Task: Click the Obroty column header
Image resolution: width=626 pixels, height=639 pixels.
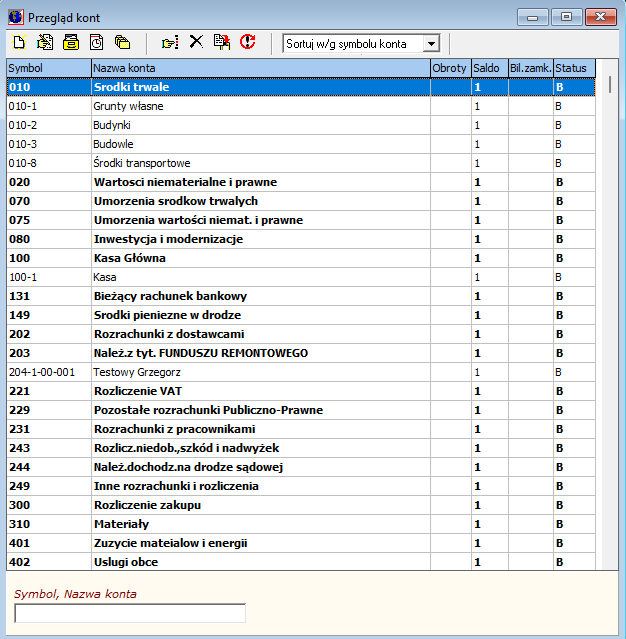Action: (451, 68)
